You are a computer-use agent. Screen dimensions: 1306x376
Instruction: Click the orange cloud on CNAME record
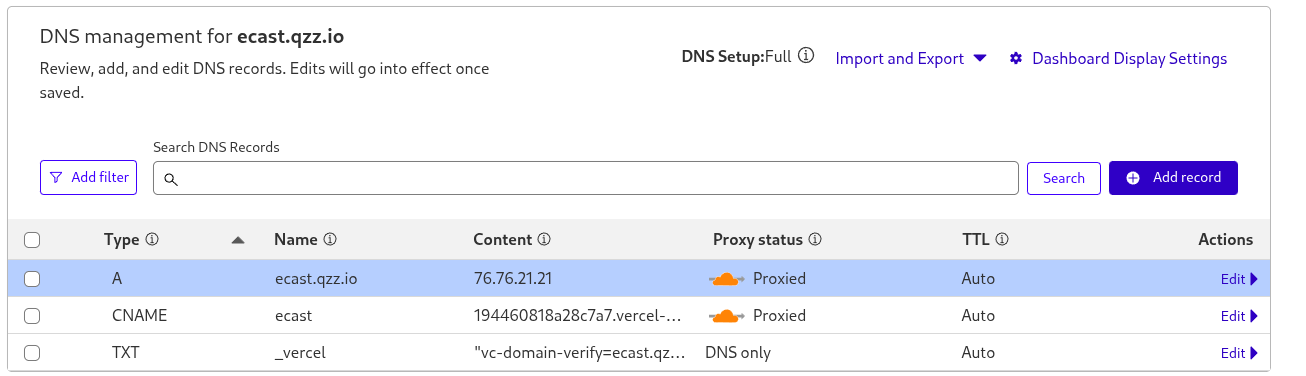pos(728,316)
